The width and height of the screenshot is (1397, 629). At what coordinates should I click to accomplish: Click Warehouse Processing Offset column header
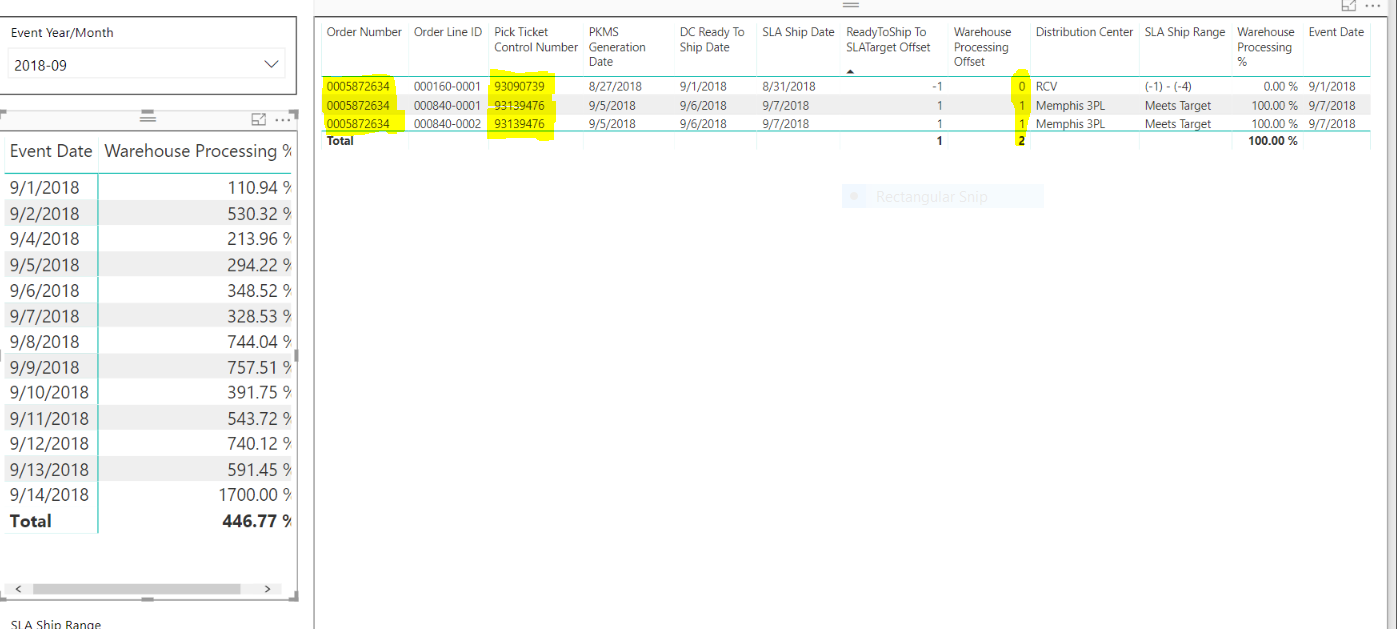(982, 47)
